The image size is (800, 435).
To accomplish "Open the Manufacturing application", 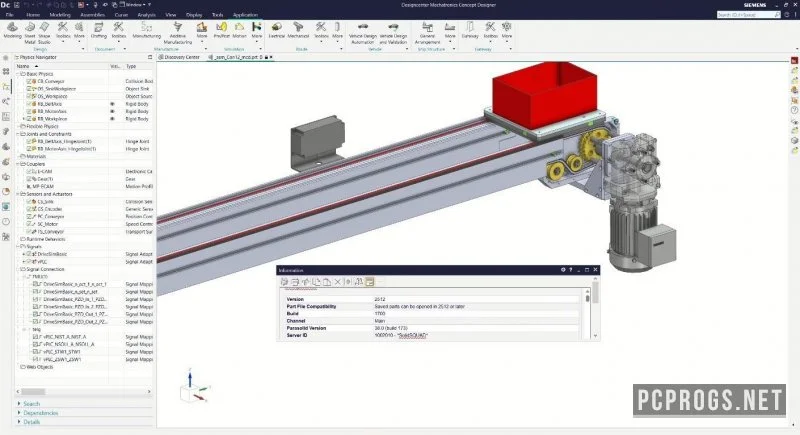I will [146, 30].
